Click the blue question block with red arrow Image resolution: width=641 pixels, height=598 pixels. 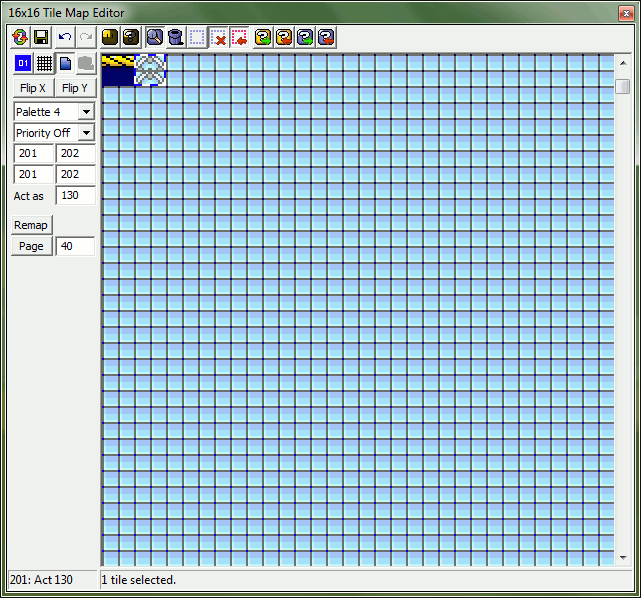pos(327,37)
